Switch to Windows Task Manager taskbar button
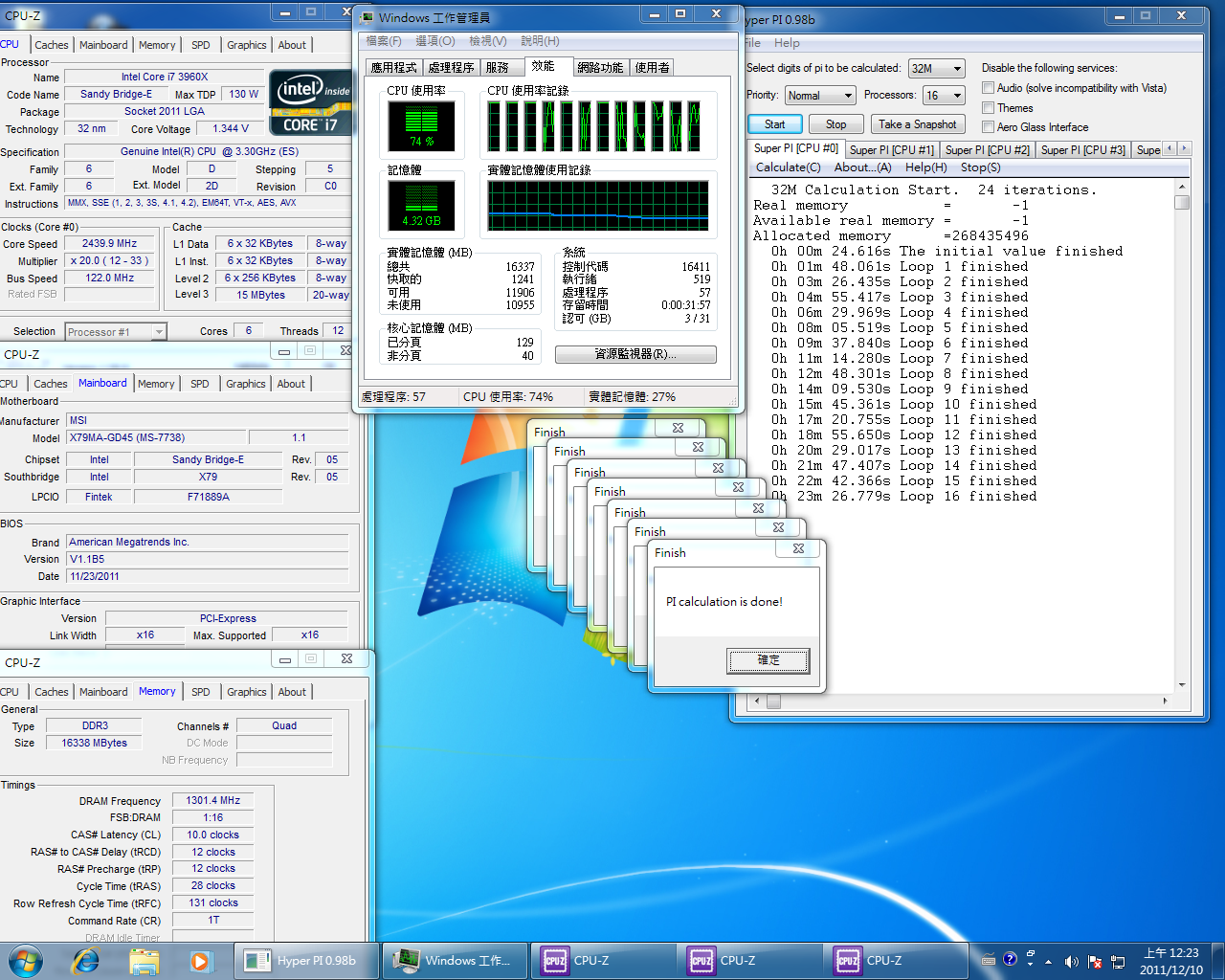 [x=455, y=961]
